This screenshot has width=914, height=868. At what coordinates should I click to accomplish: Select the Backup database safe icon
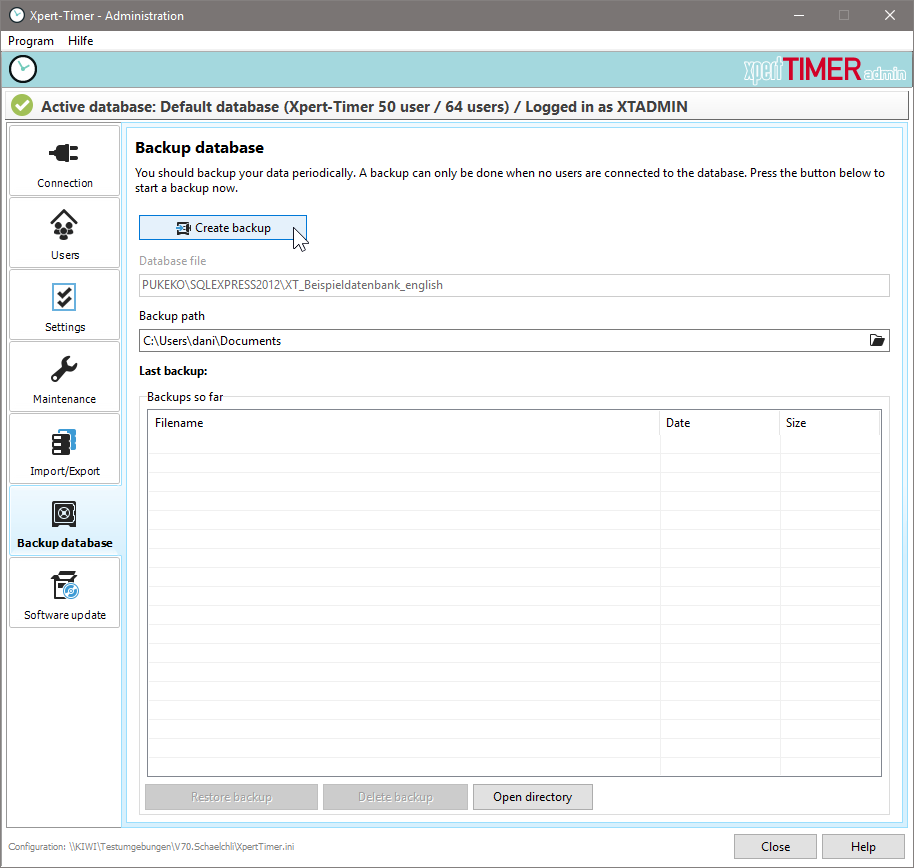pos(65,514)
